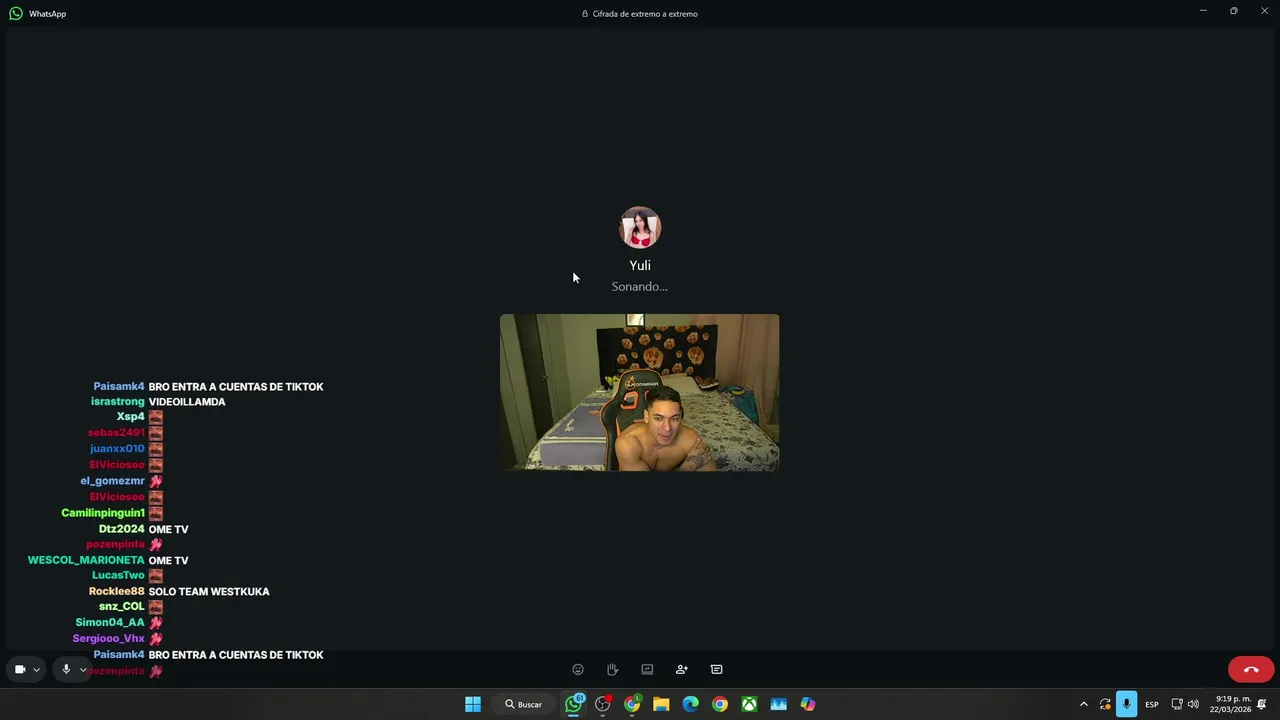Click username Rocklee88 in chat
The width and height of the screenshot is (1280, 720).
(x=117, y=592)
